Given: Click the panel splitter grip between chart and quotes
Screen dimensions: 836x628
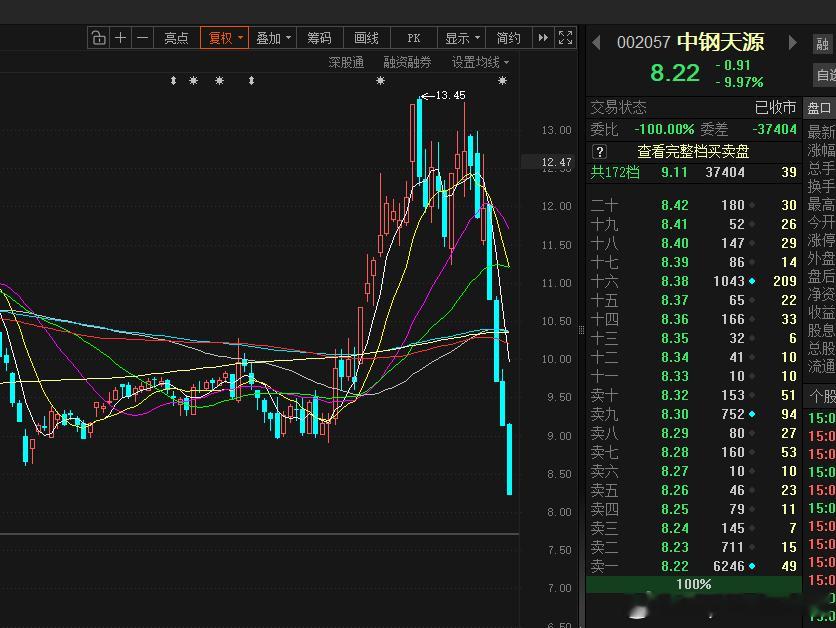Looking at the screenshot, I should (581, 331).
